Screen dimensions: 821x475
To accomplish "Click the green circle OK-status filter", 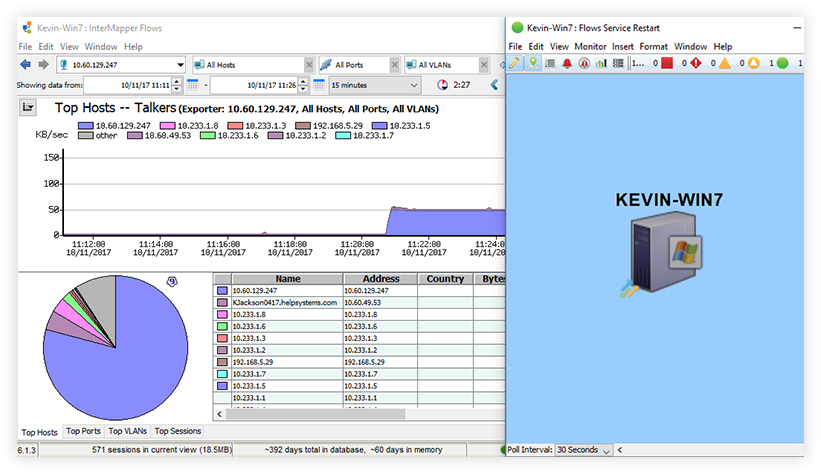I will click(782, 63).
